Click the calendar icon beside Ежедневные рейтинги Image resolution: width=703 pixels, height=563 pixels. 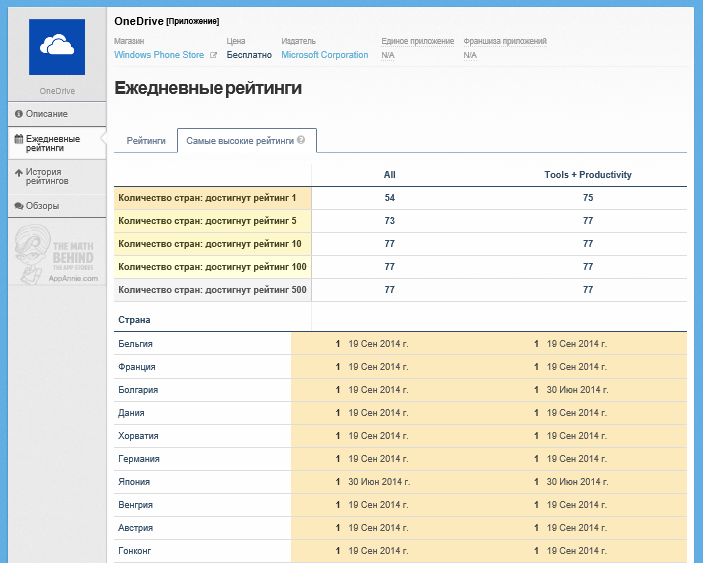19,139
